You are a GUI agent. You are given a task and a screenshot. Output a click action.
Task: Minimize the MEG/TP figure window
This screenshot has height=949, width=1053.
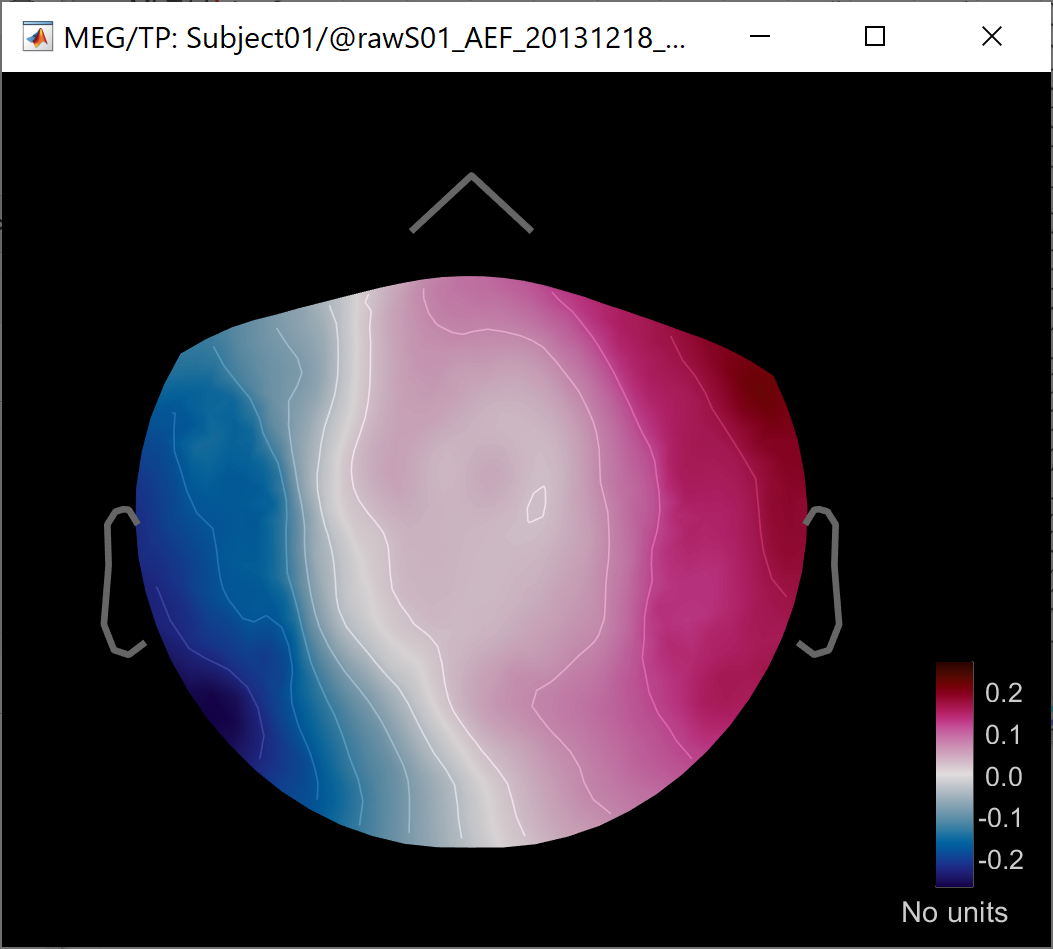(759, 38)
